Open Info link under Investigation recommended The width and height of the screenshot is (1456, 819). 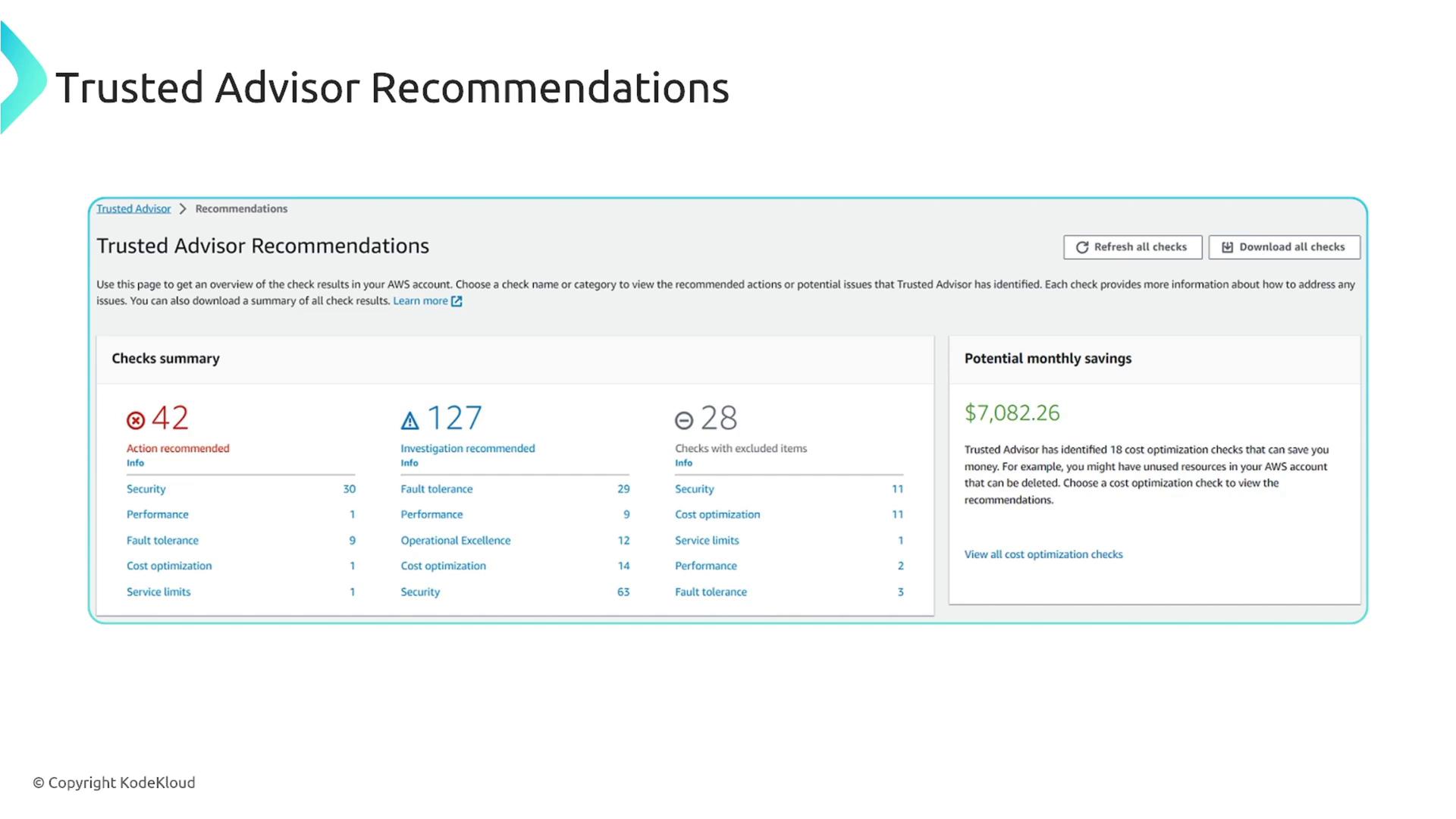click(x=409, y=463)
